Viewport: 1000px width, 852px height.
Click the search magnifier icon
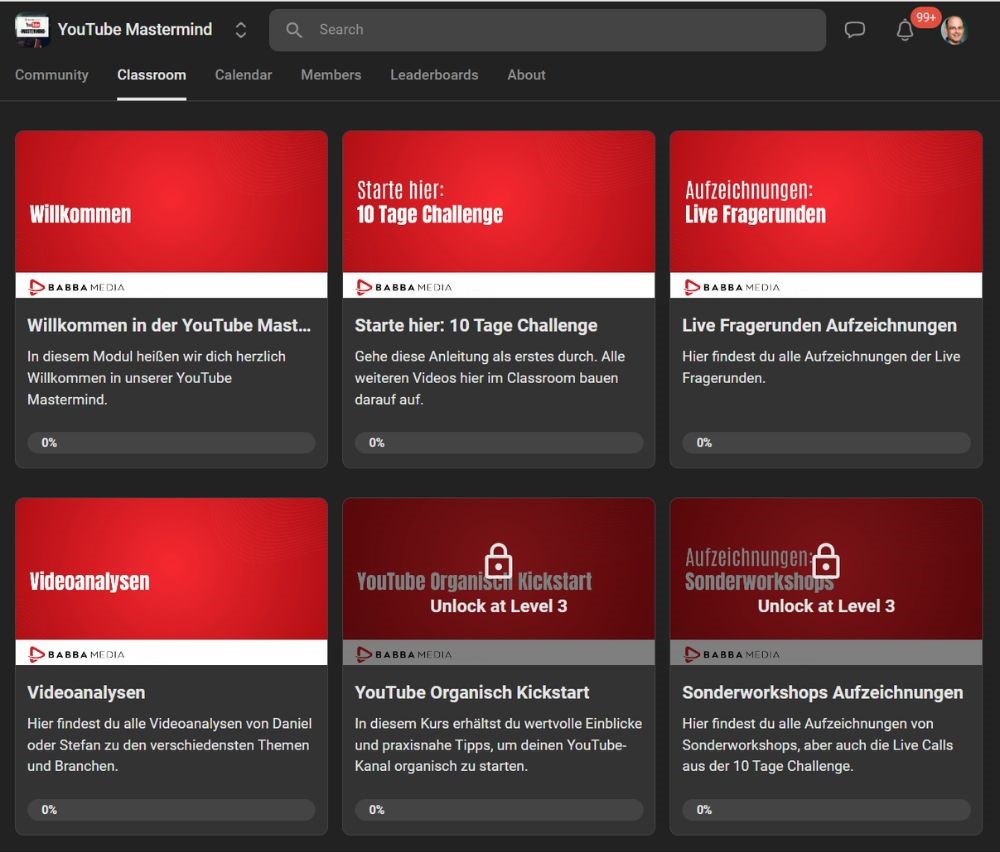pos(293,30)
